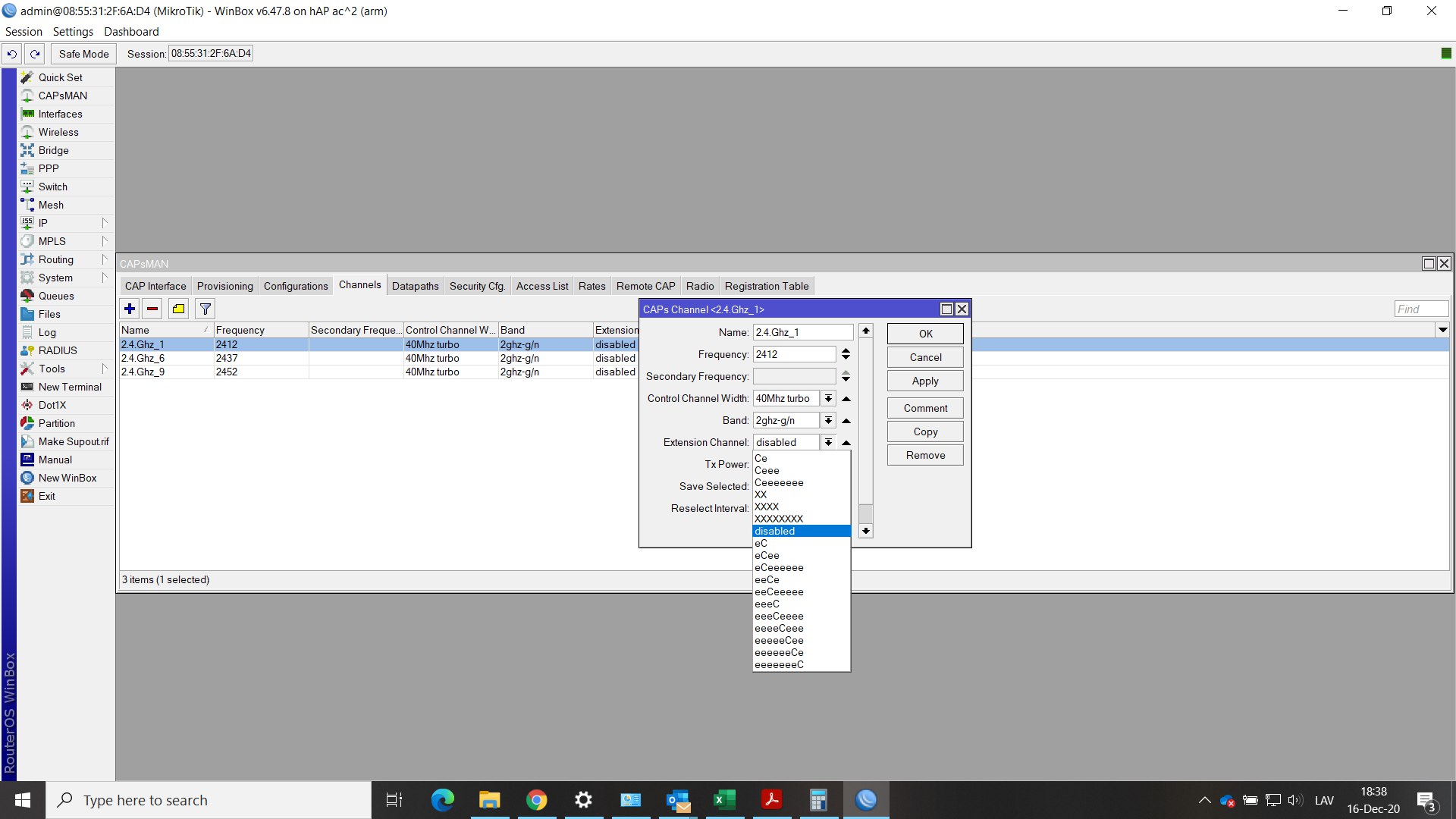The image size is (1456, 819).
Task: Collapse Band field with up triangle
Action: pyautogui.click(x=846, y=420)
